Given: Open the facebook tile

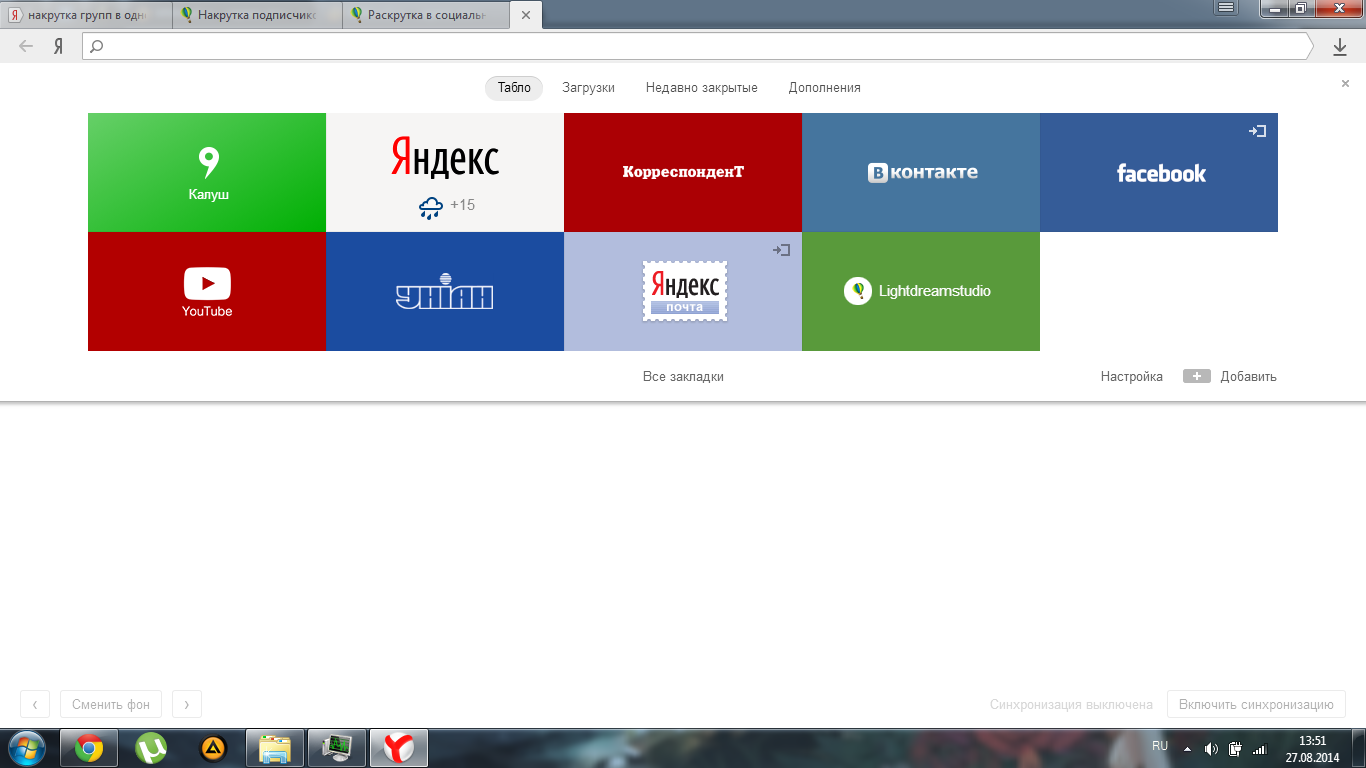Looking at the screenshot, I should 1159,172.
